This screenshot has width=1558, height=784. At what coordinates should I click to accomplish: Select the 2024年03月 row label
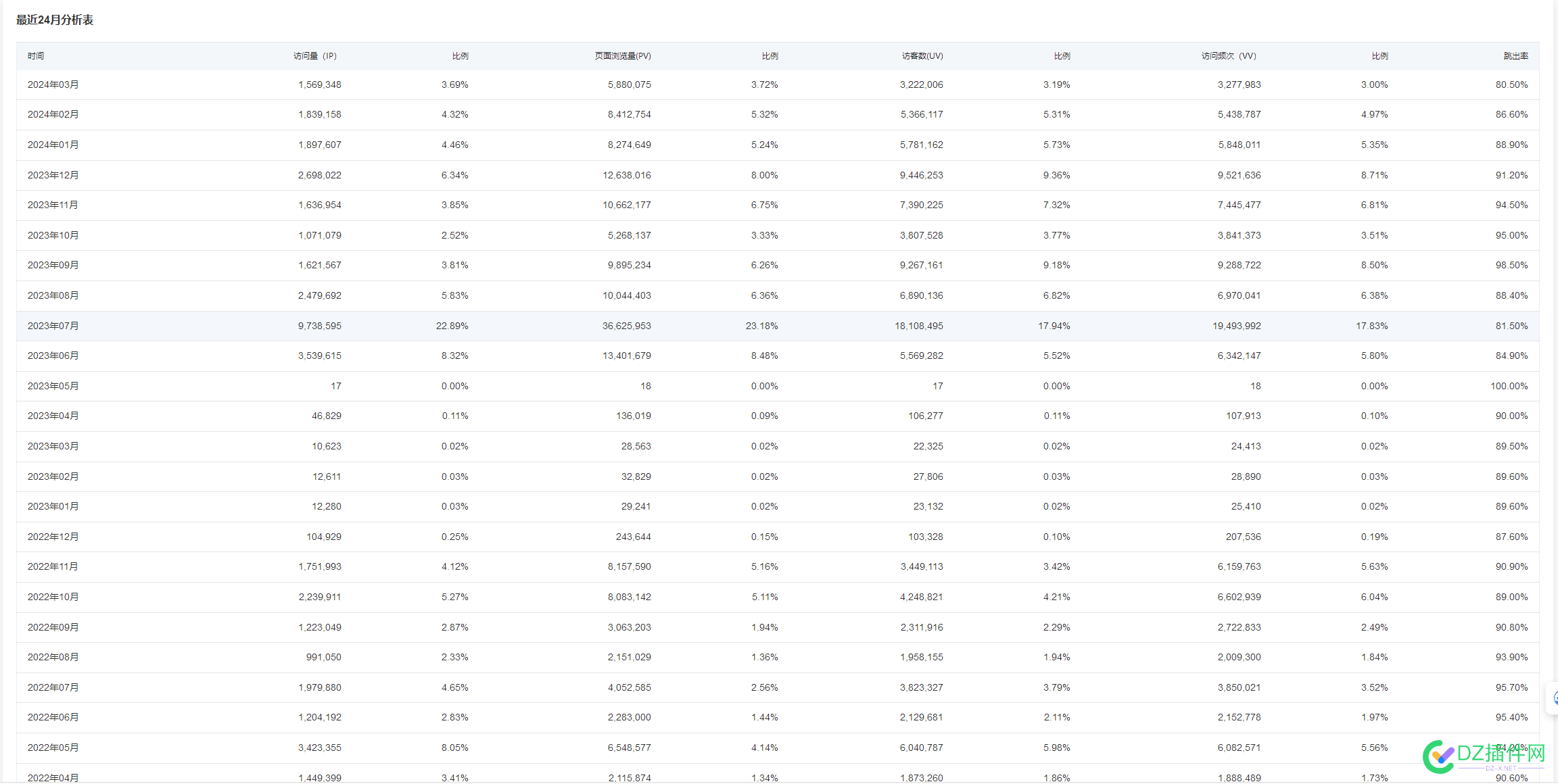click(x=53, y=84)
